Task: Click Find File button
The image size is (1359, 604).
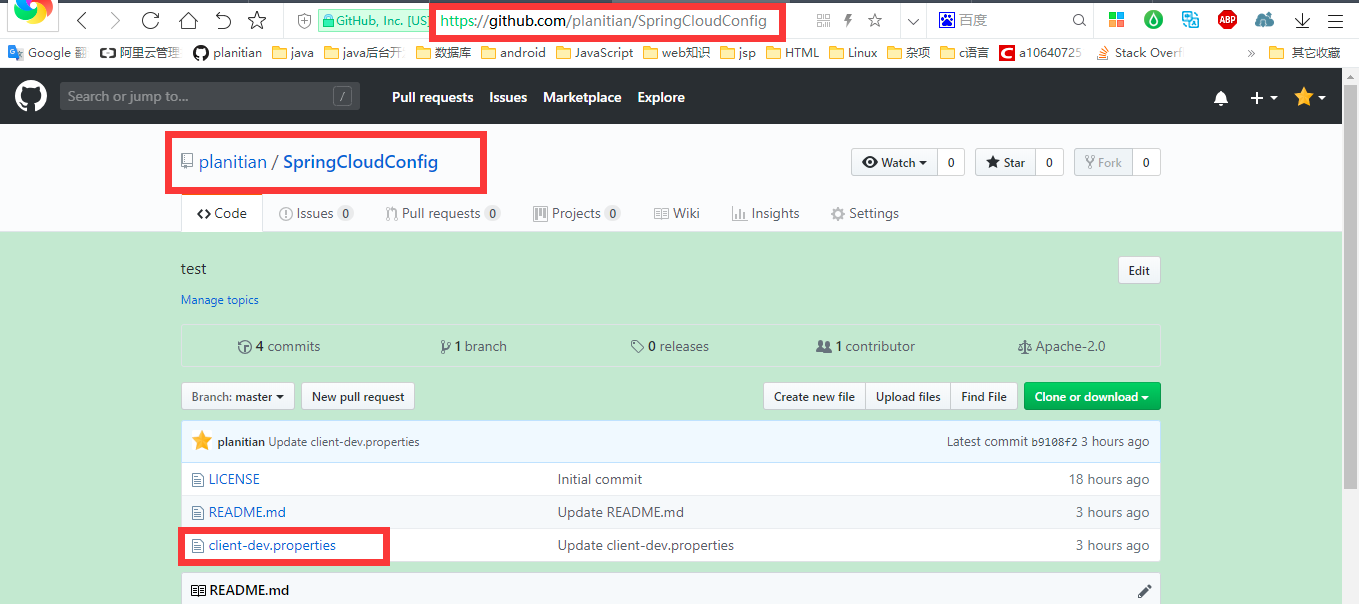Action: pyautogui.click(x=984, y=396)
